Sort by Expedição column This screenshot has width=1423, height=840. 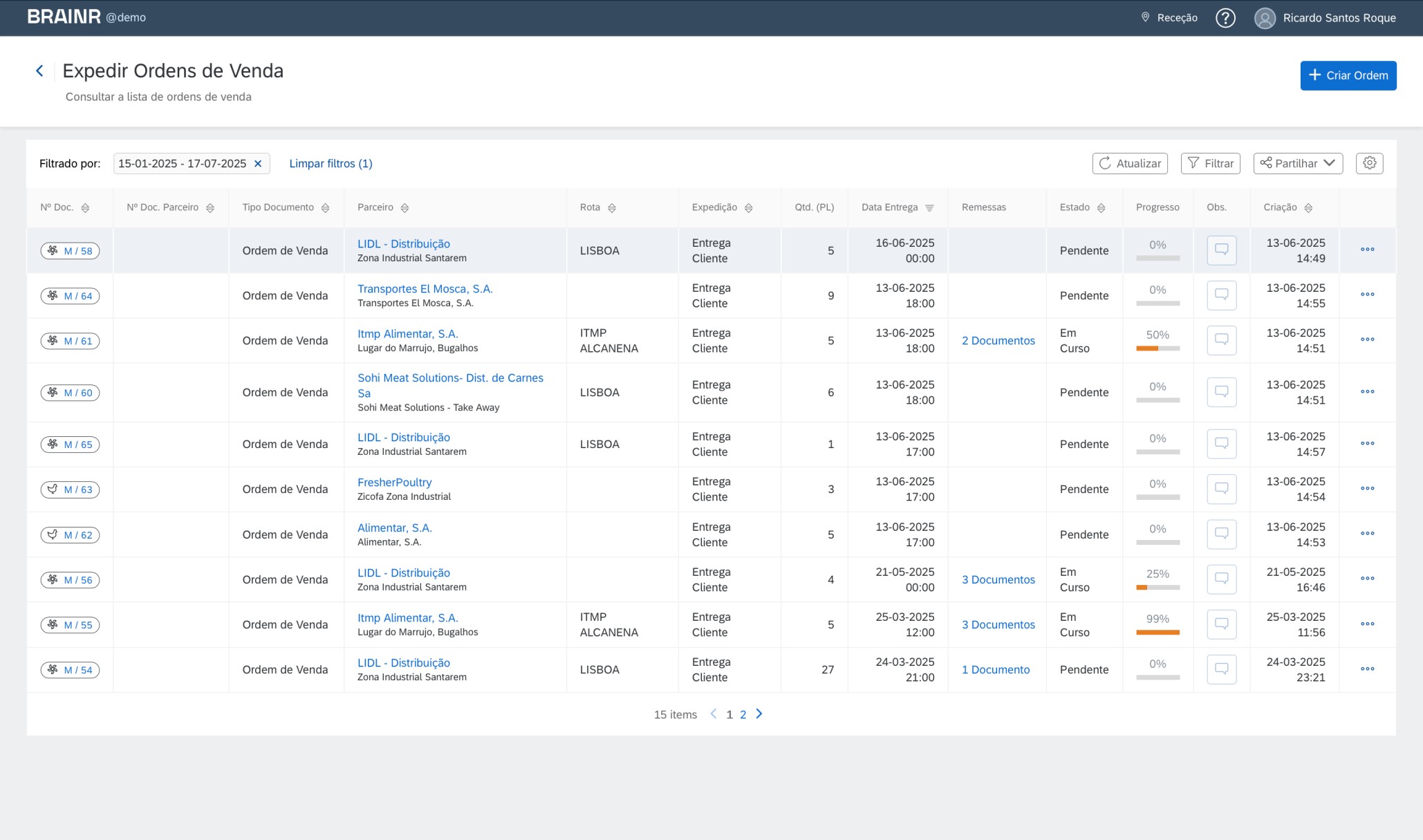coord(748,208)
